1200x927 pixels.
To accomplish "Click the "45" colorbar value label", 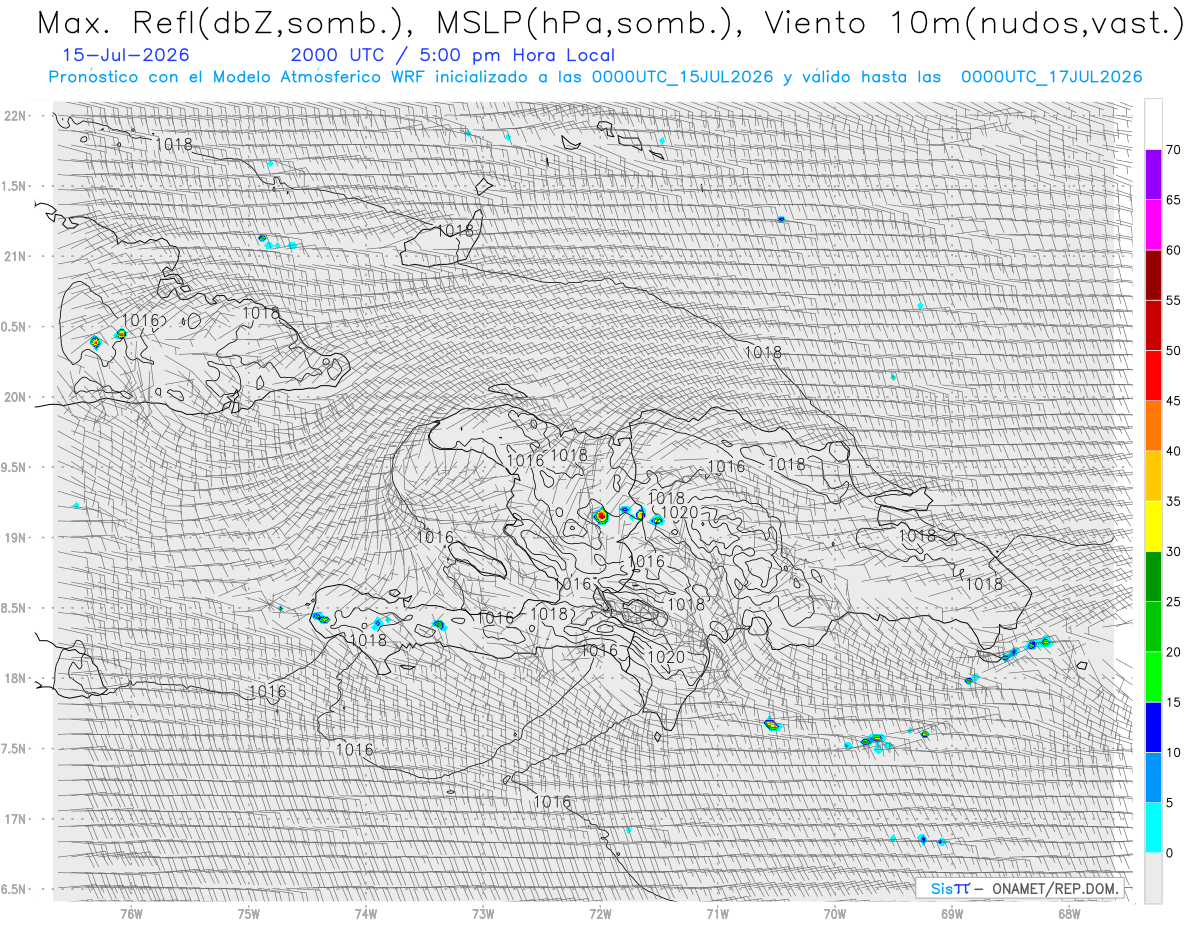I will (1174, 401).
